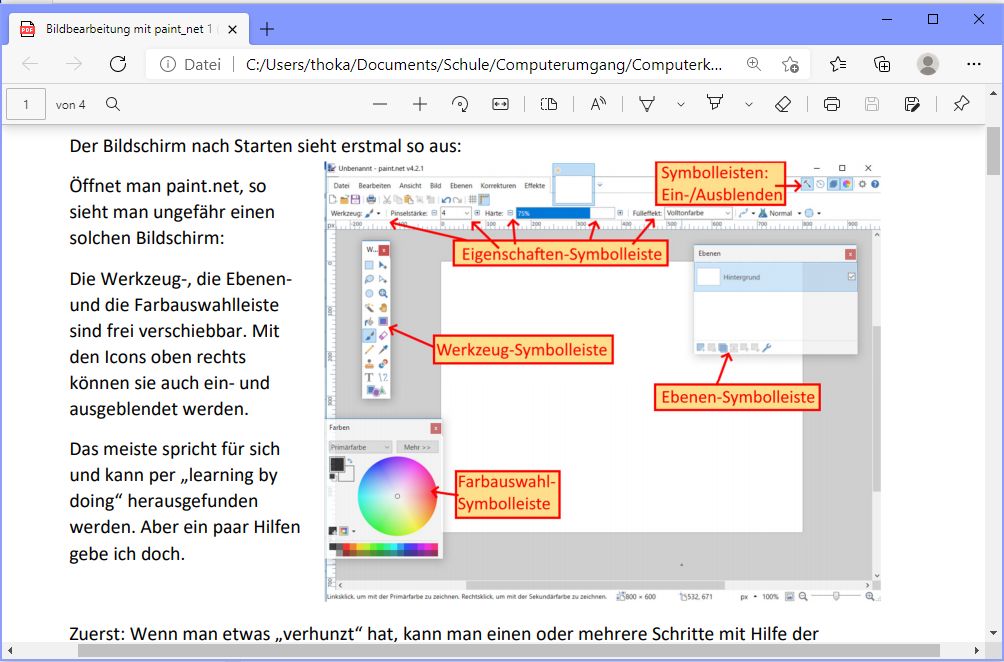The image size is (1004, 662).
Task: Open the Collections icon in Edge
Action: [882, 64]
